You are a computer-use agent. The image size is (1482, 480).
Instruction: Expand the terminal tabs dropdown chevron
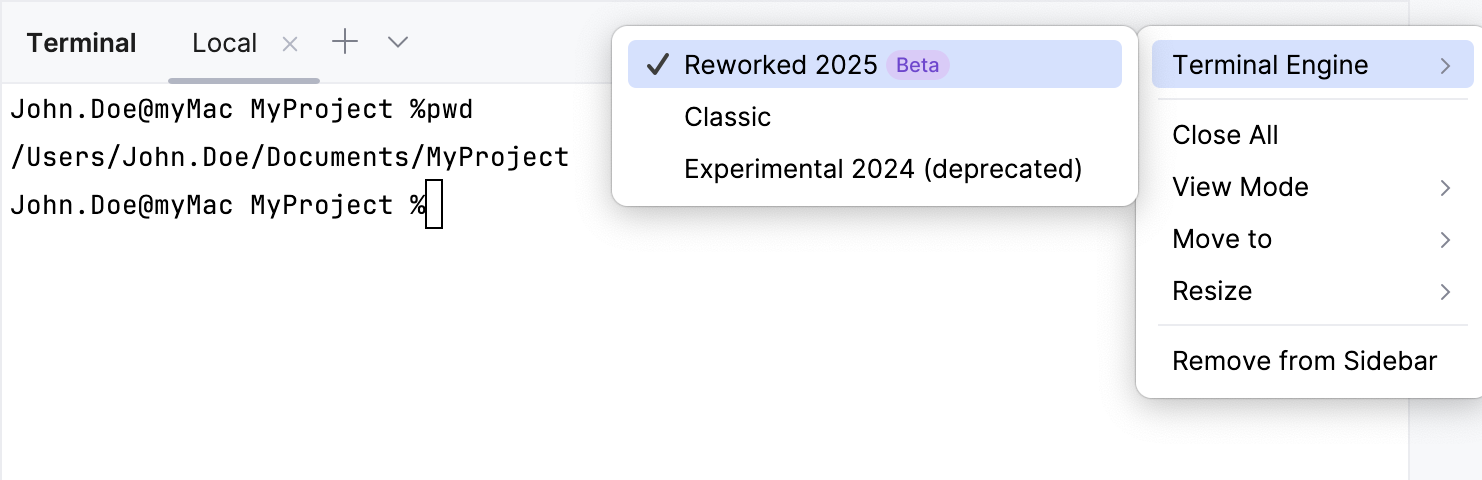pos(398,42)
